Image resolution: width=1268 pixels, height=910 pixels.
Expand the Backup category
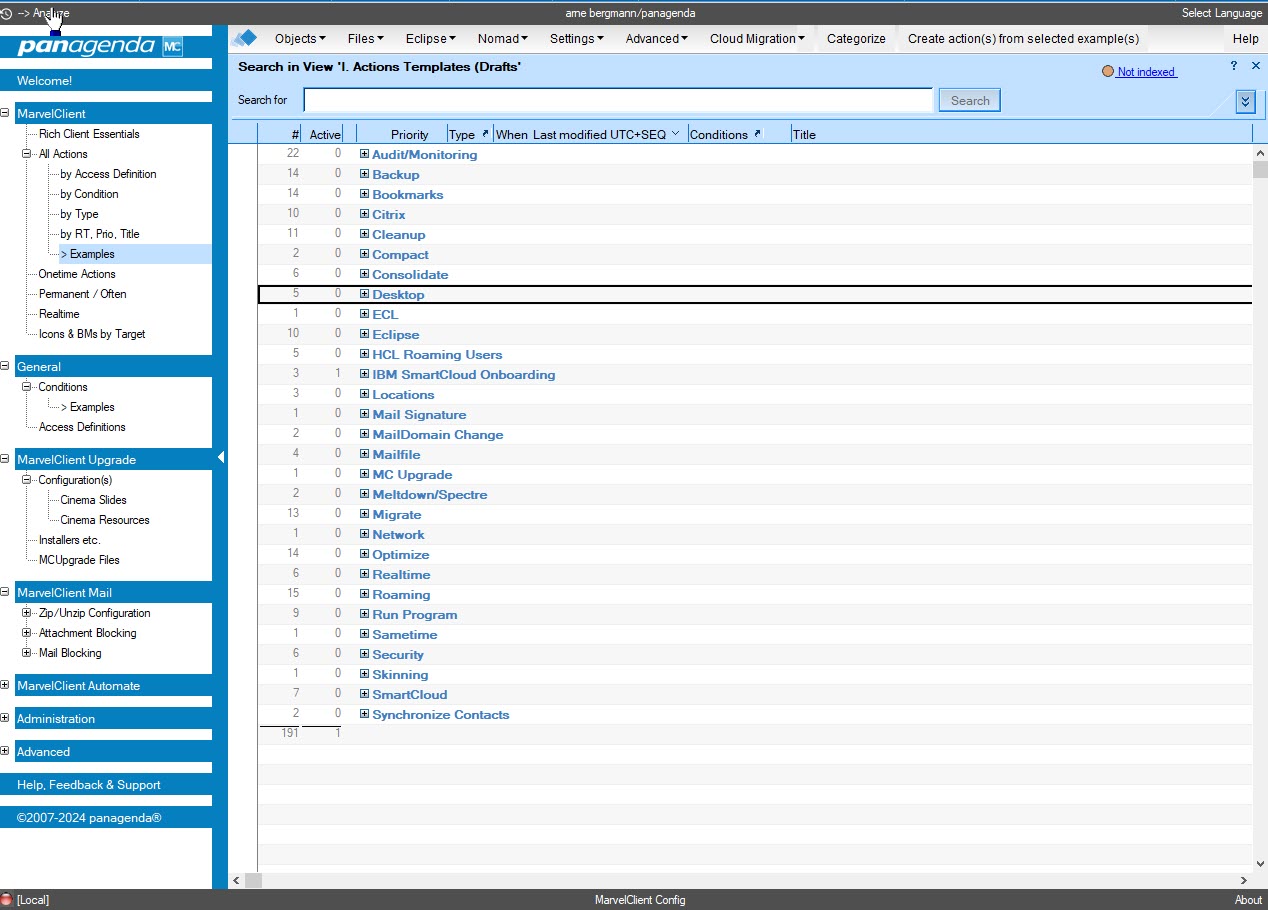tap(365, 174)
